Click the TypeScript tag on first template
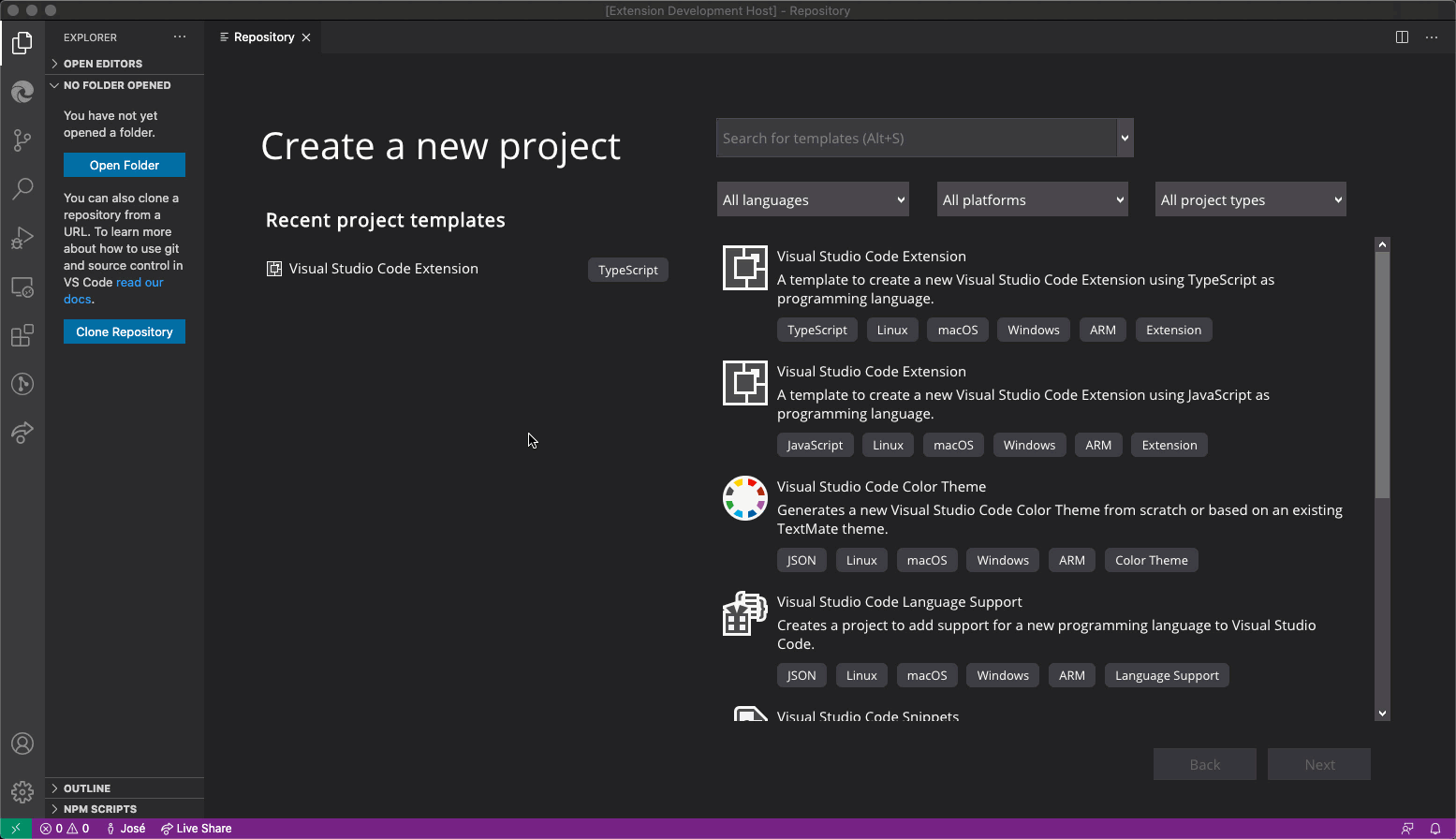Screen dimensions: 1456x839 [817, 330]
